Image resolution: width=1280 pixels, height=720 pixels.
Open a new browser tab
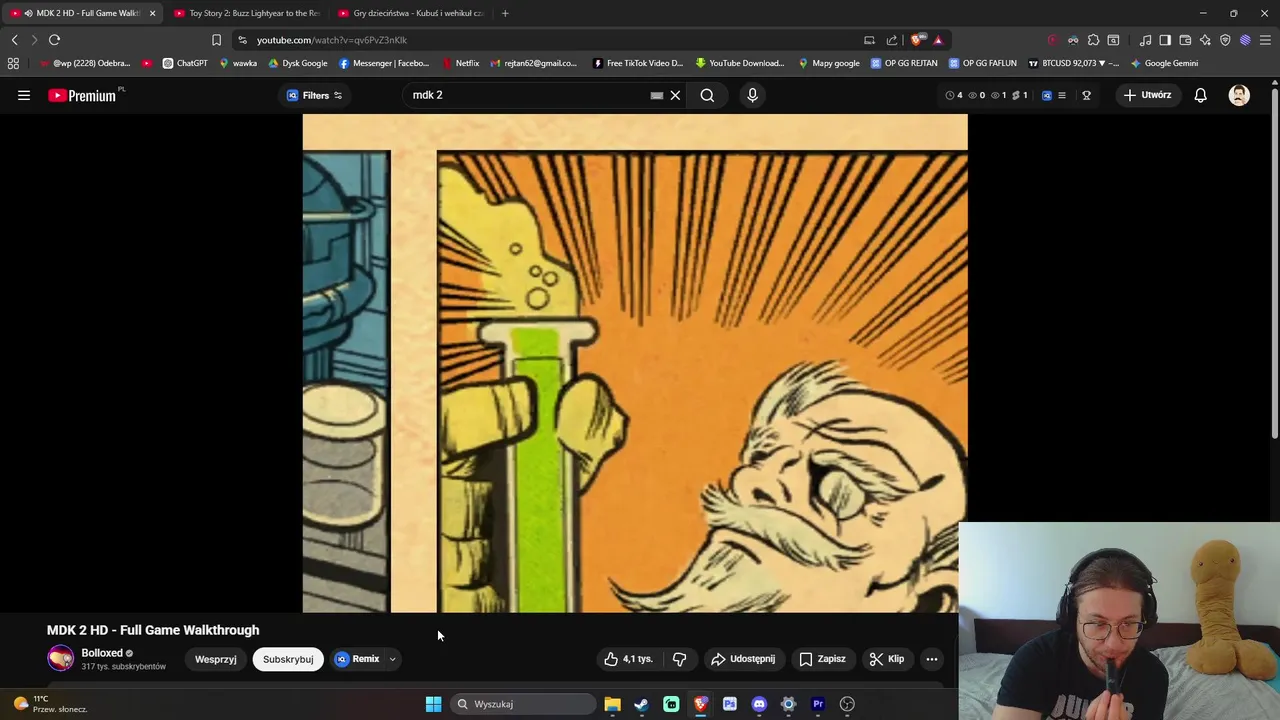point(505,13)
